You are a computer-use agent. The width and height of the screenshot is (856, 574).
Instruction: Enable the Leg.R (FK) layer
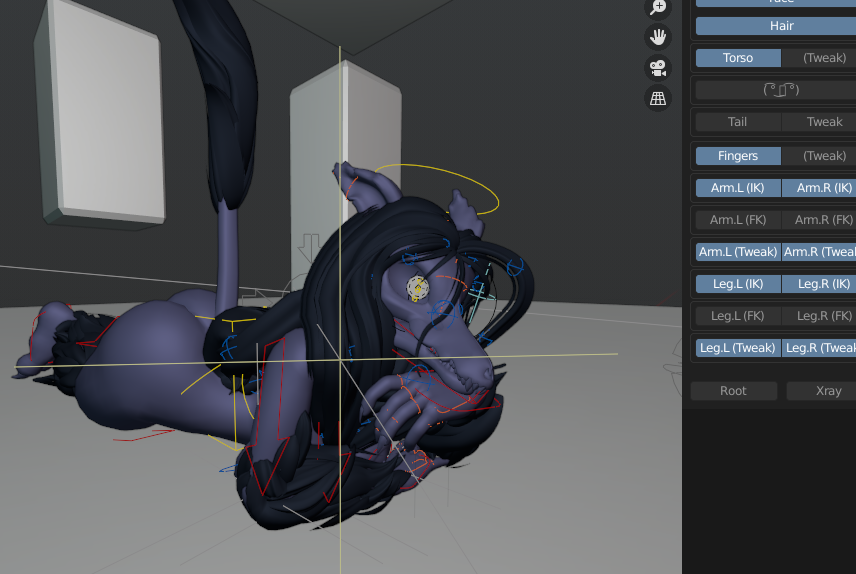pyautogui.click(x=819, y=316)
